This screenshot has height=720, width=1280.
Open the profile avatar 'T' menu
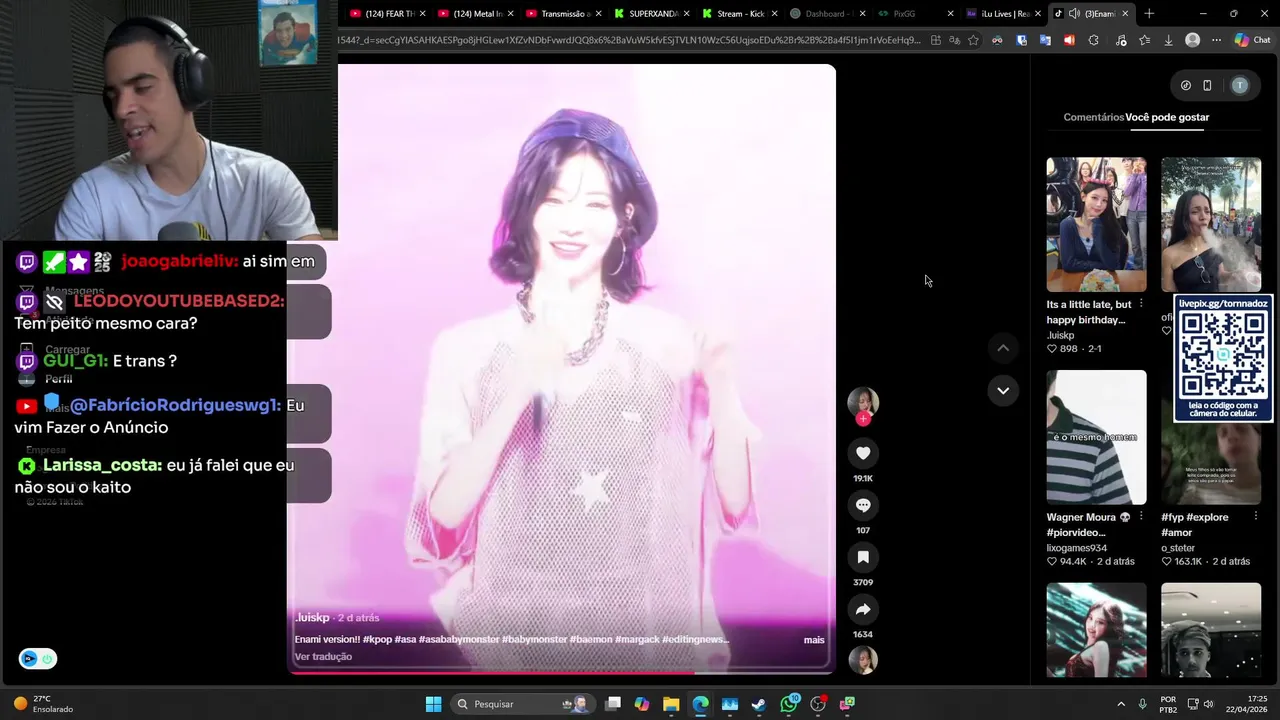coord(1240,86)
